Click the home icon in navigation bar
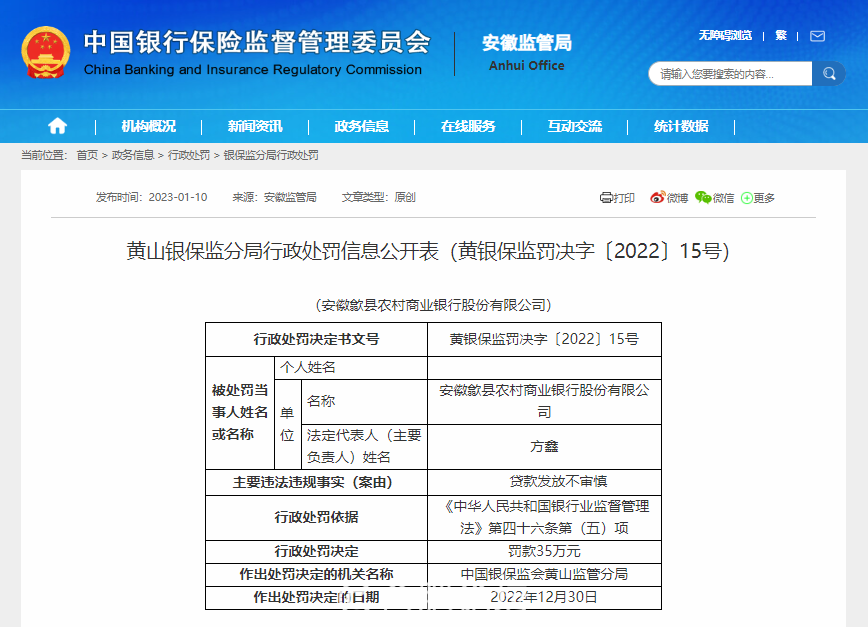 (57, 126)
